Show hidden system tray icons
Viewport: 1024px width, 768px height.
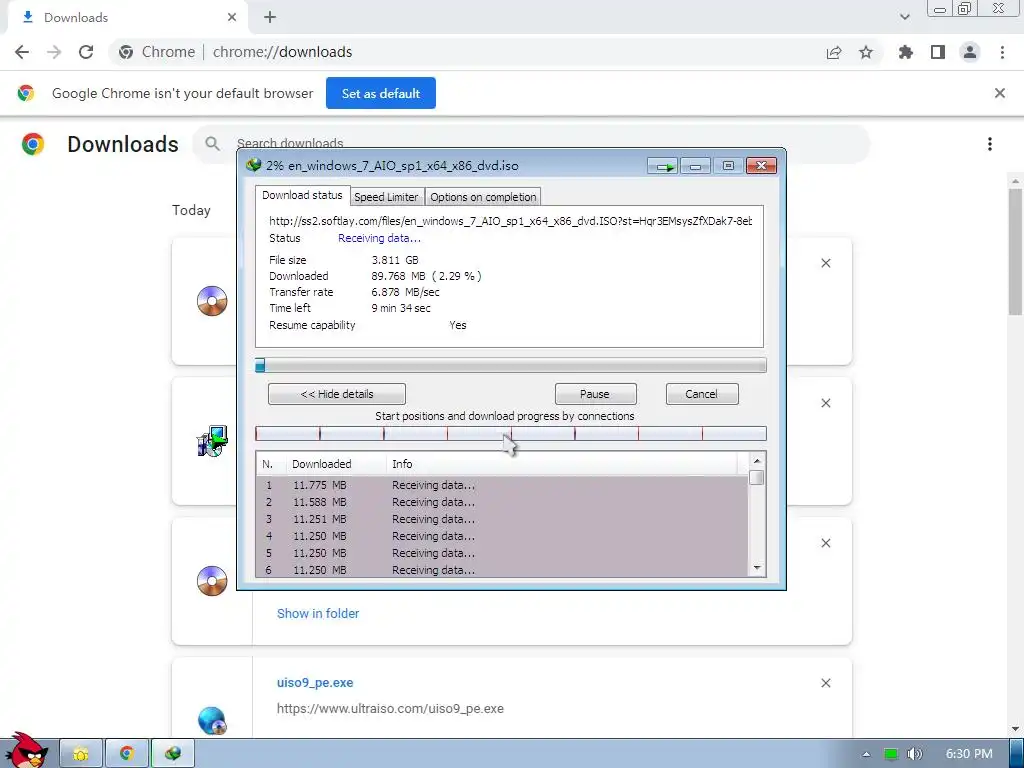866,754
